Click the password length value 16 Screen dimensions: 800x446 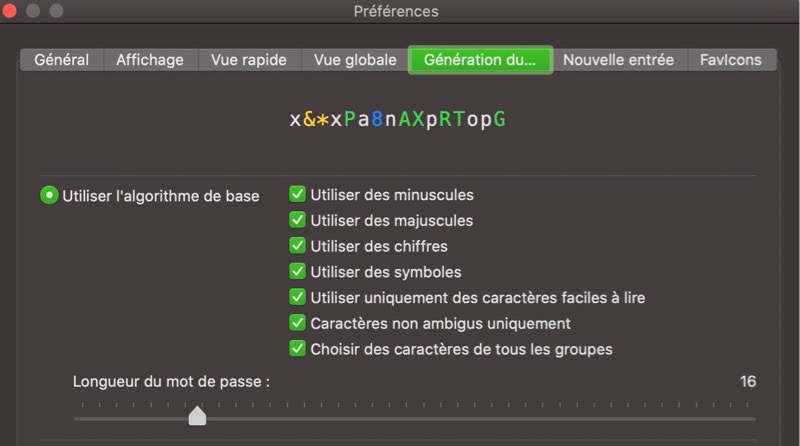click(x=747, y=382)
